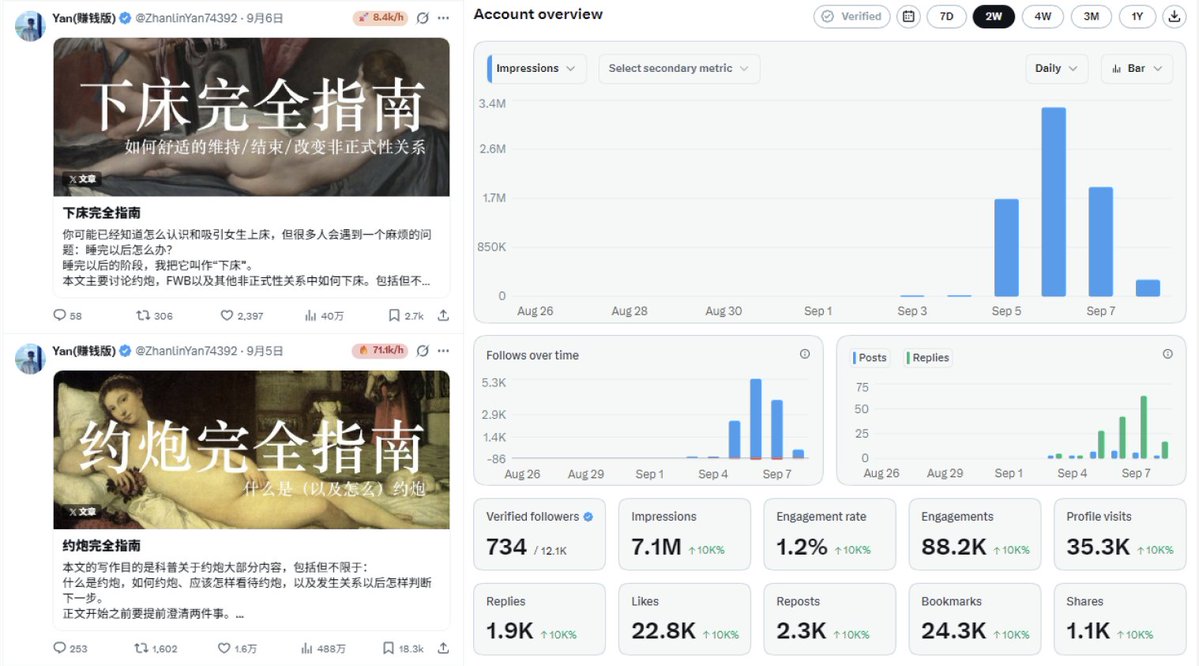Click the Bookmarks 24.3K card
Screen dimensions: 1199x666
(975, 619)
